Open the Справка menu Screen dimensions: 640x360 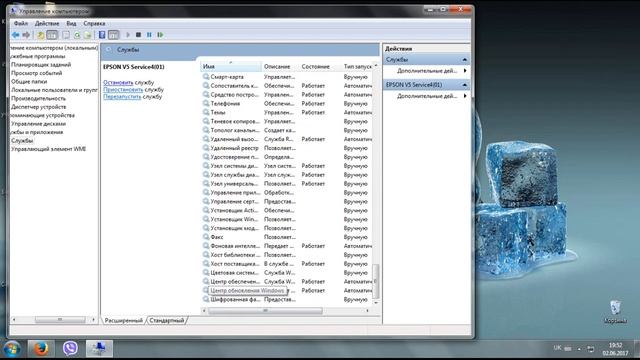[94, 24]
